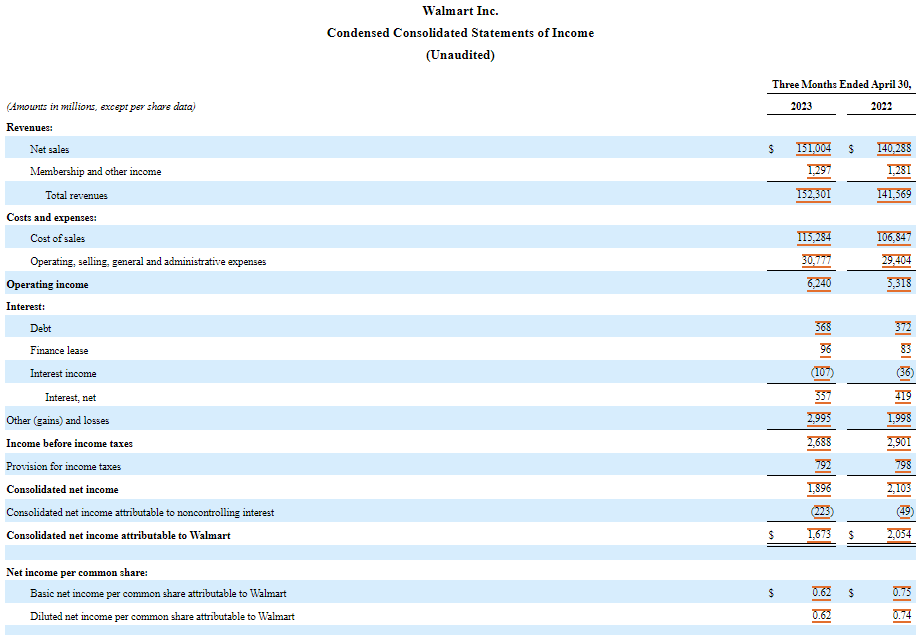Open 2022 basic net income per share 0.75
Screen dimensions: 922x635
point(901,593)
